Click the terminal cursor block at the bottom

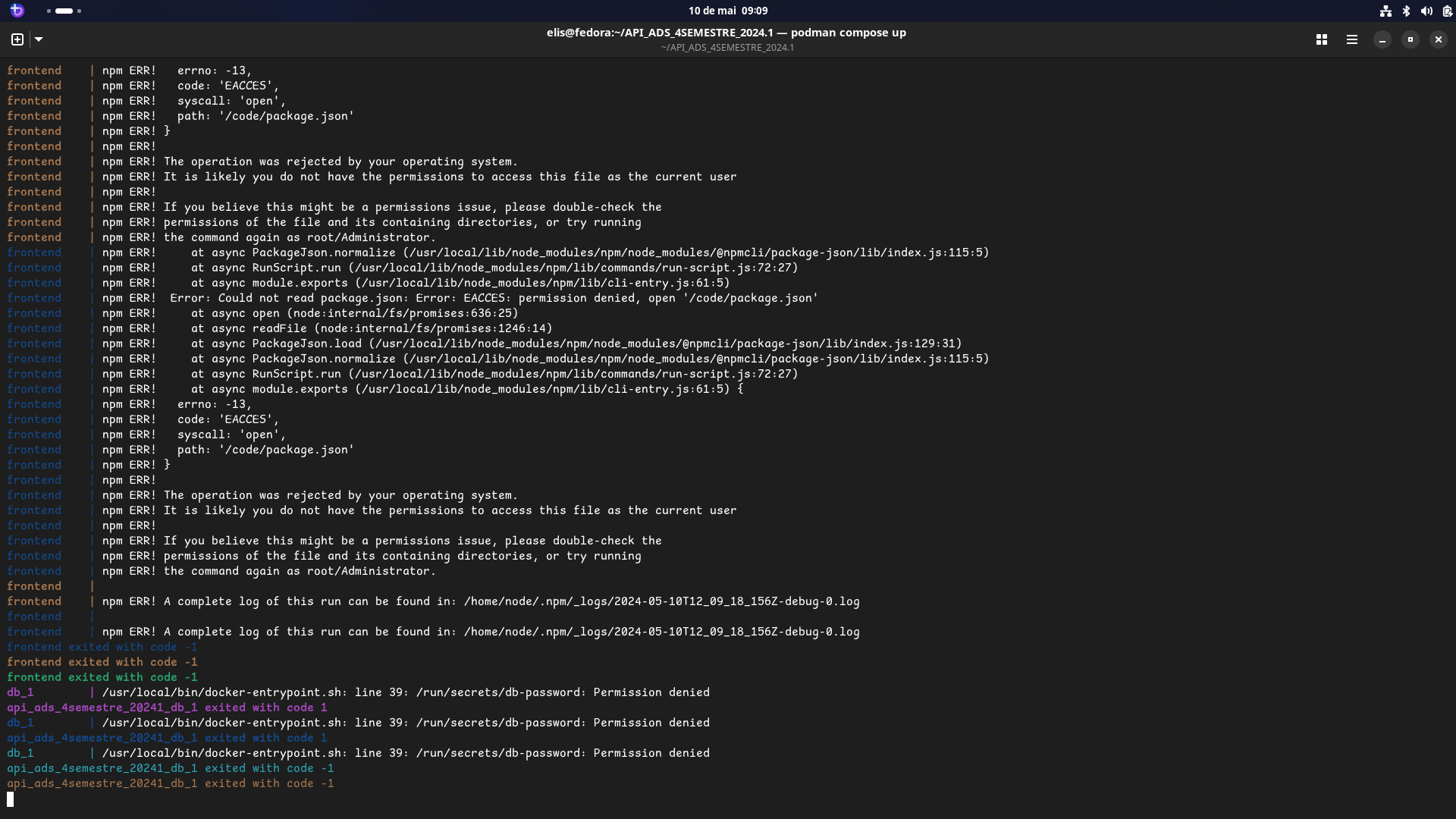click(11, 799)
